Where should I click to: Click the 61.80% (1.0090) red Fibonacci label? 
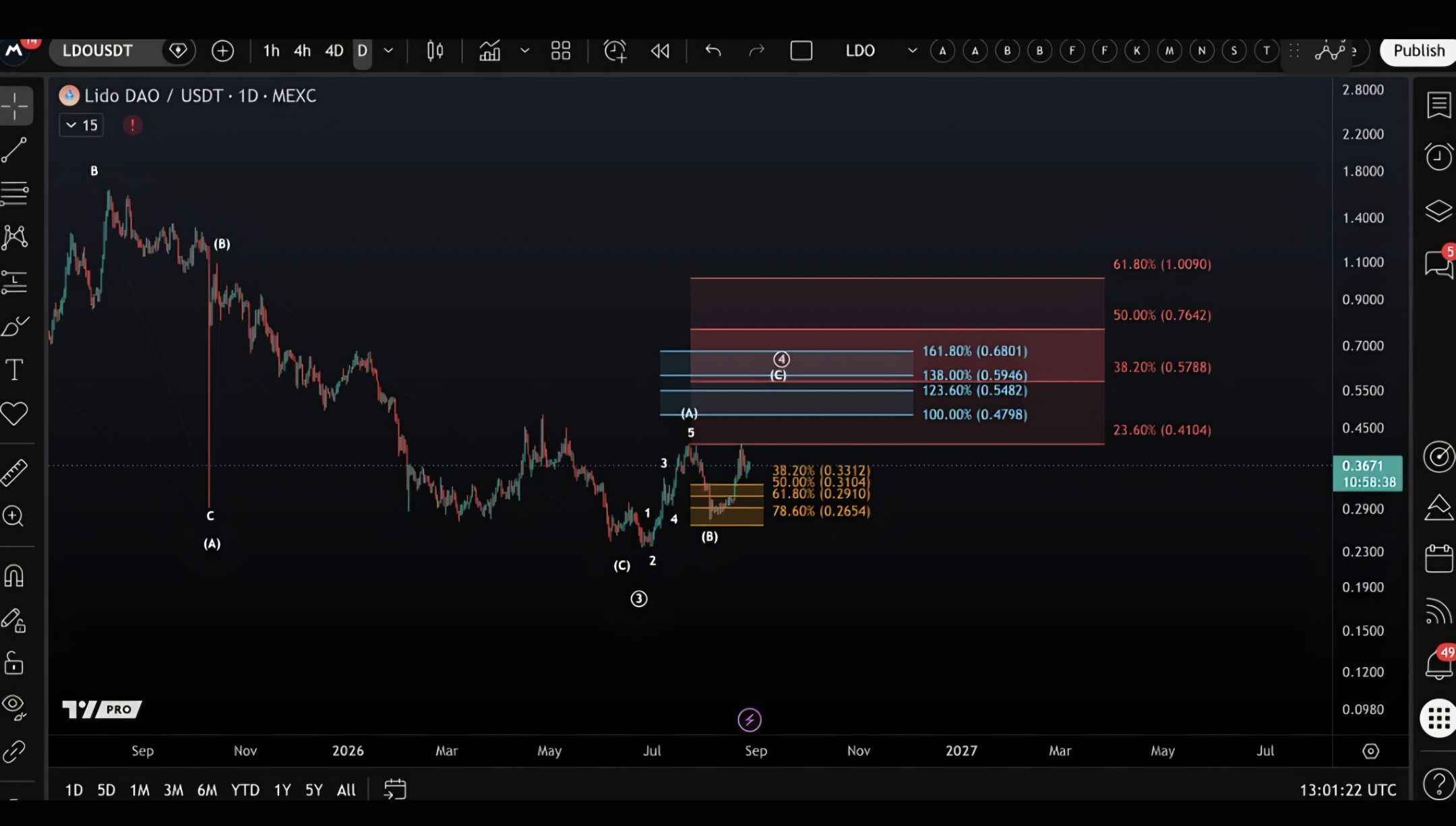pyautogui.click(x=1162, y=264)
